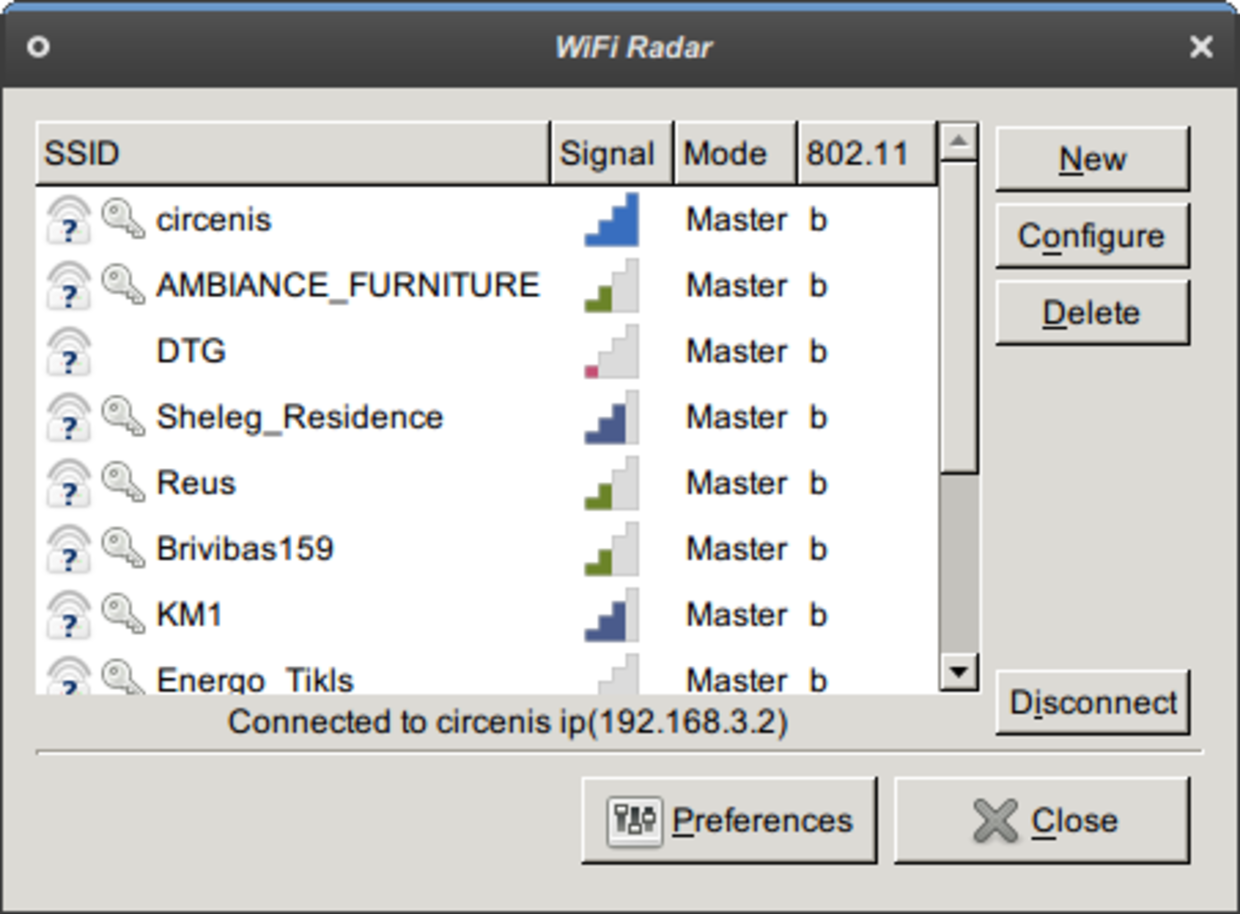Click the encryption key icon beside Reus
The width and height of the screenshot is (1240, 914).
click(x=123, y=484)
